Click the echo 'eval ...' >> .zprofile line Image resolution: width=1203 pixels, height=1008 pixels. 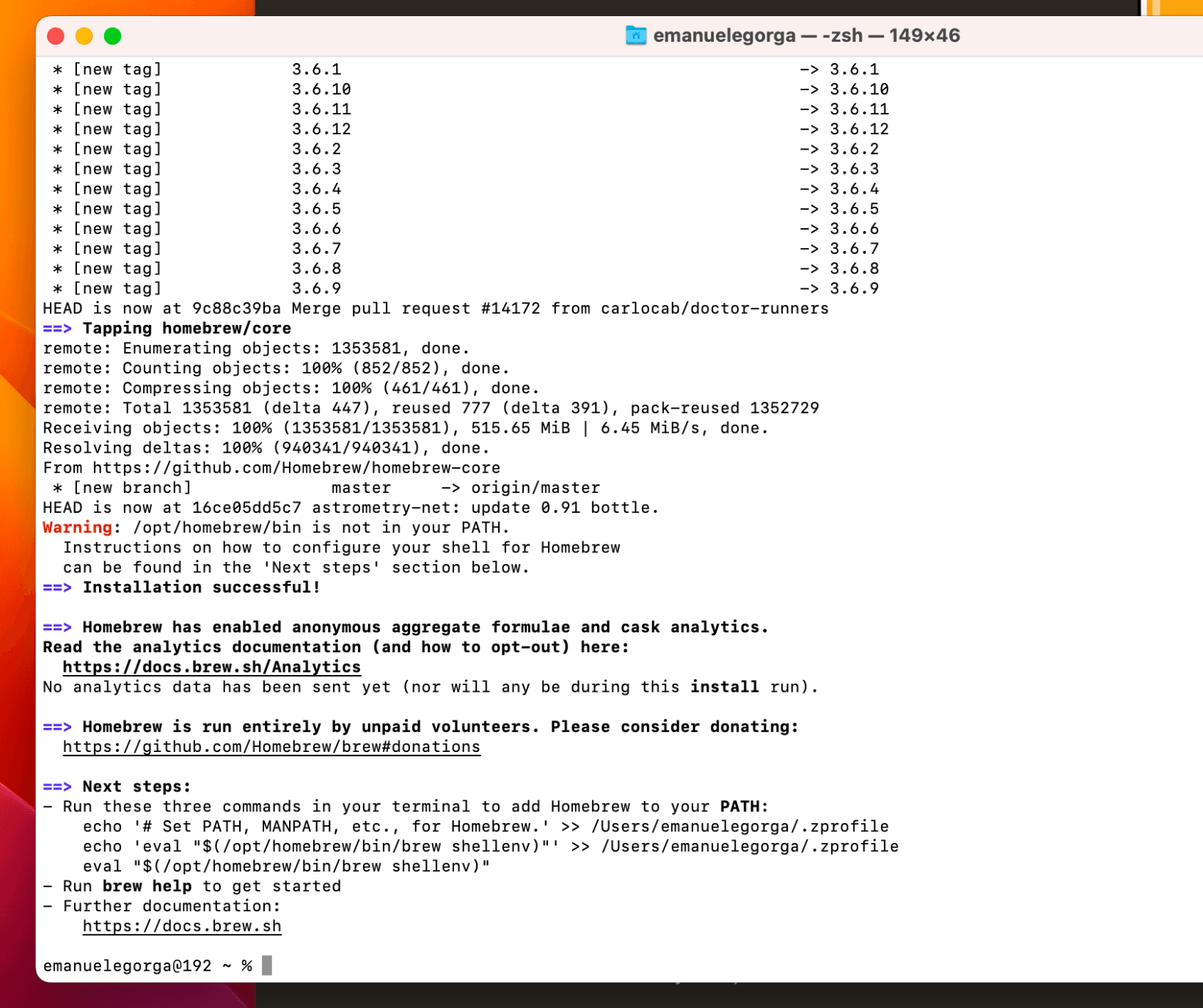pos(491,847)
